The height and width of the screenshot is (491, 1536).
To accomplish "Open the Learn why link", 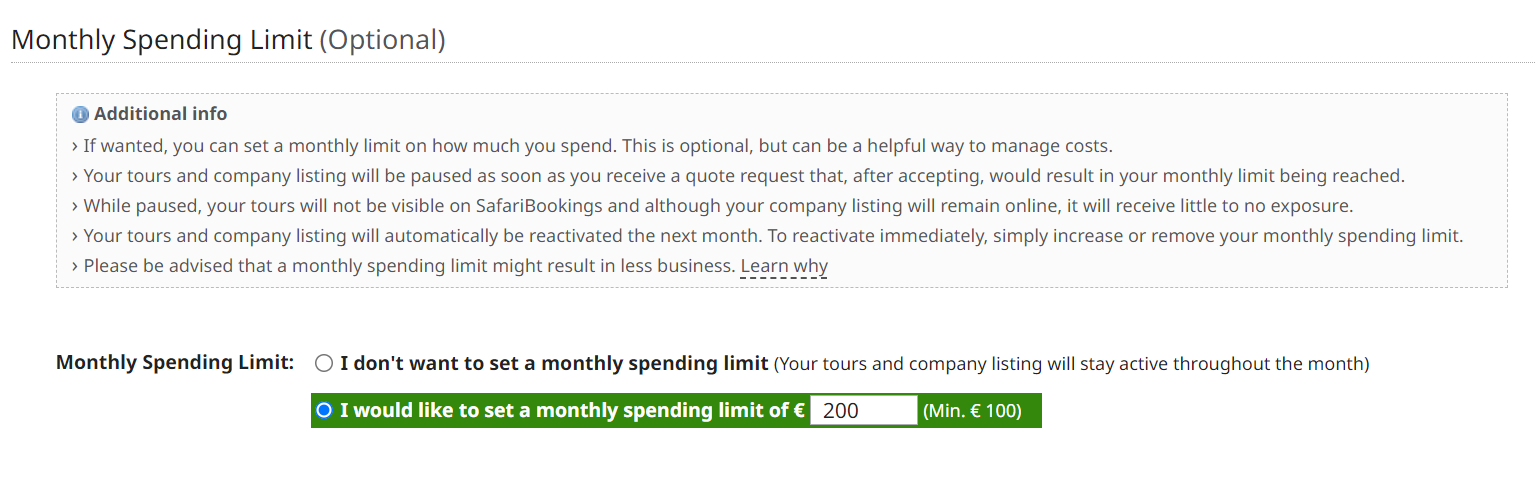I will 784,267.
